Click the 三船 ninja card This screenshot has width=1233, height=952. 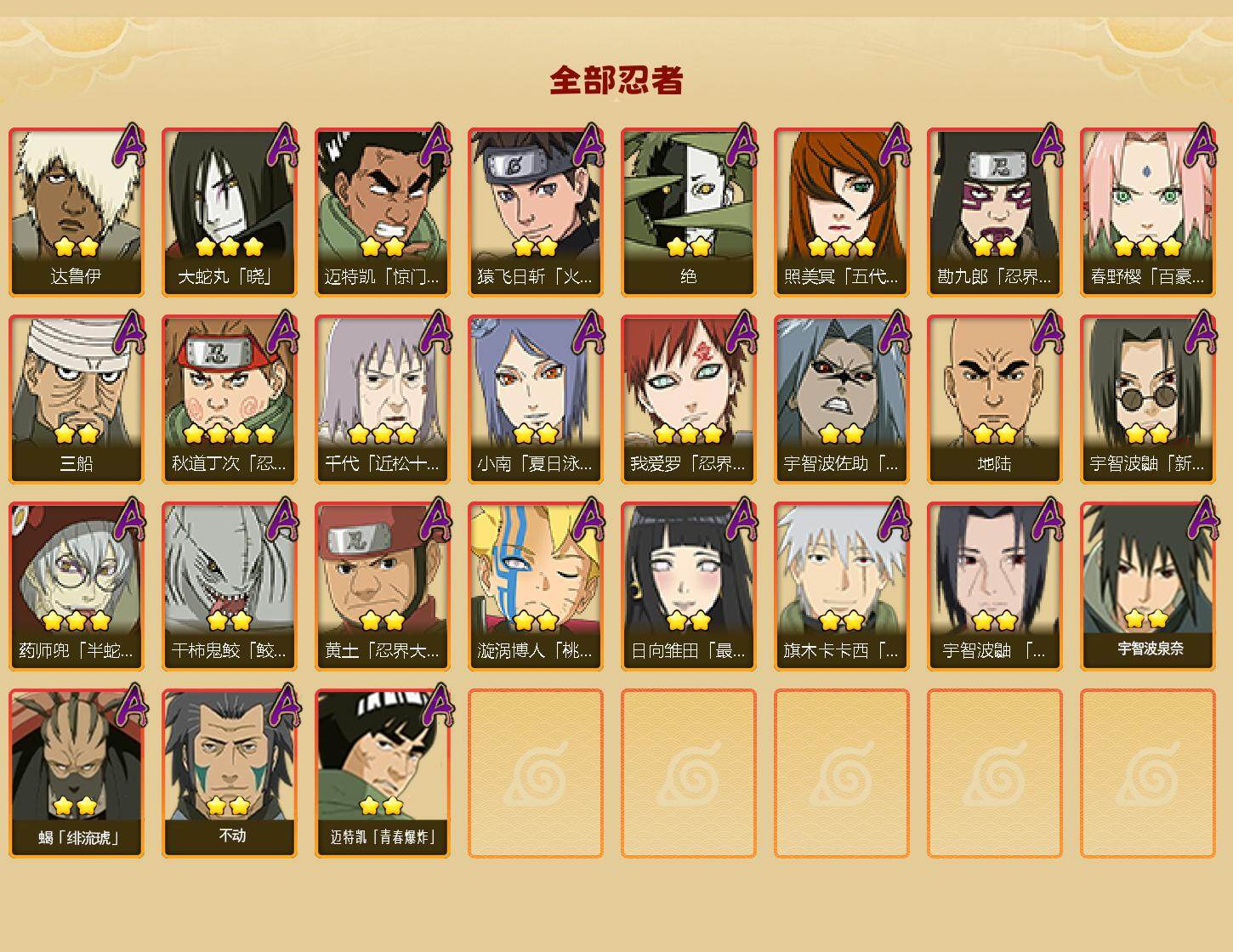tap(77, 399)
